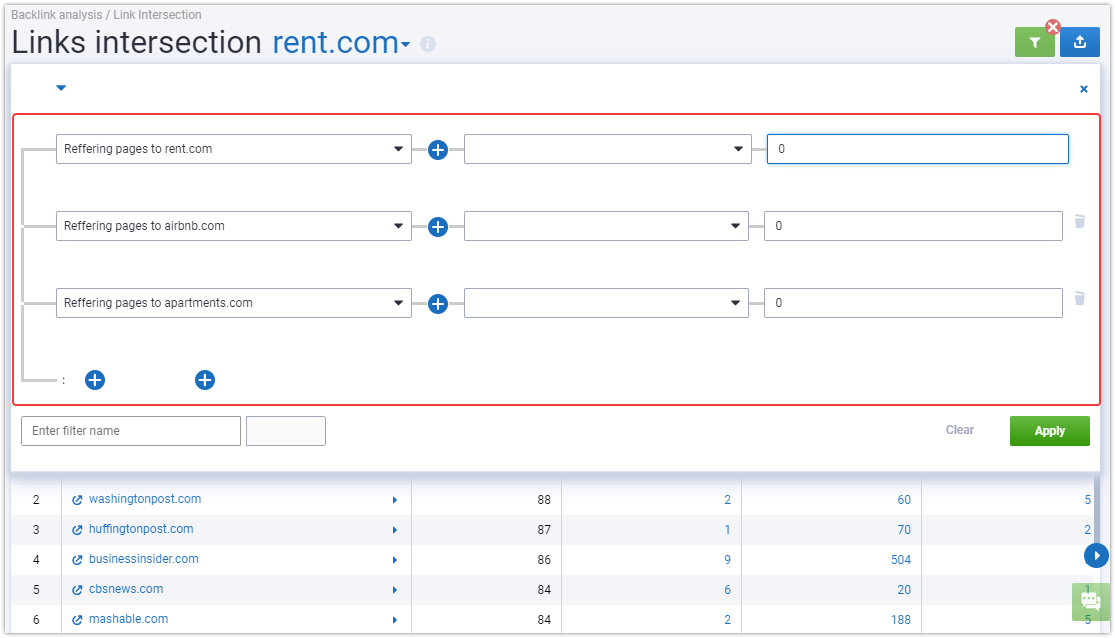Close the filter panel with blue X

[1084, 89]
